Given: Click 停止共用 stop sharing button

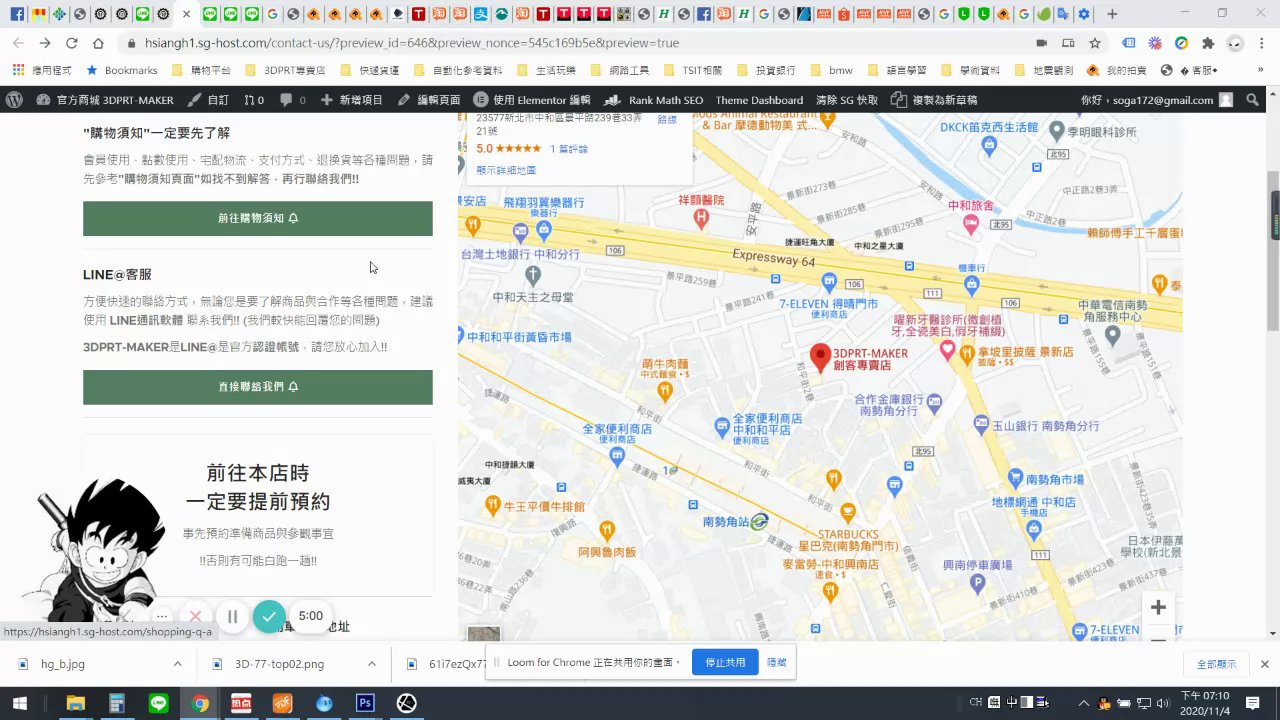Looking at the screenshot, I should click(726, 662).
